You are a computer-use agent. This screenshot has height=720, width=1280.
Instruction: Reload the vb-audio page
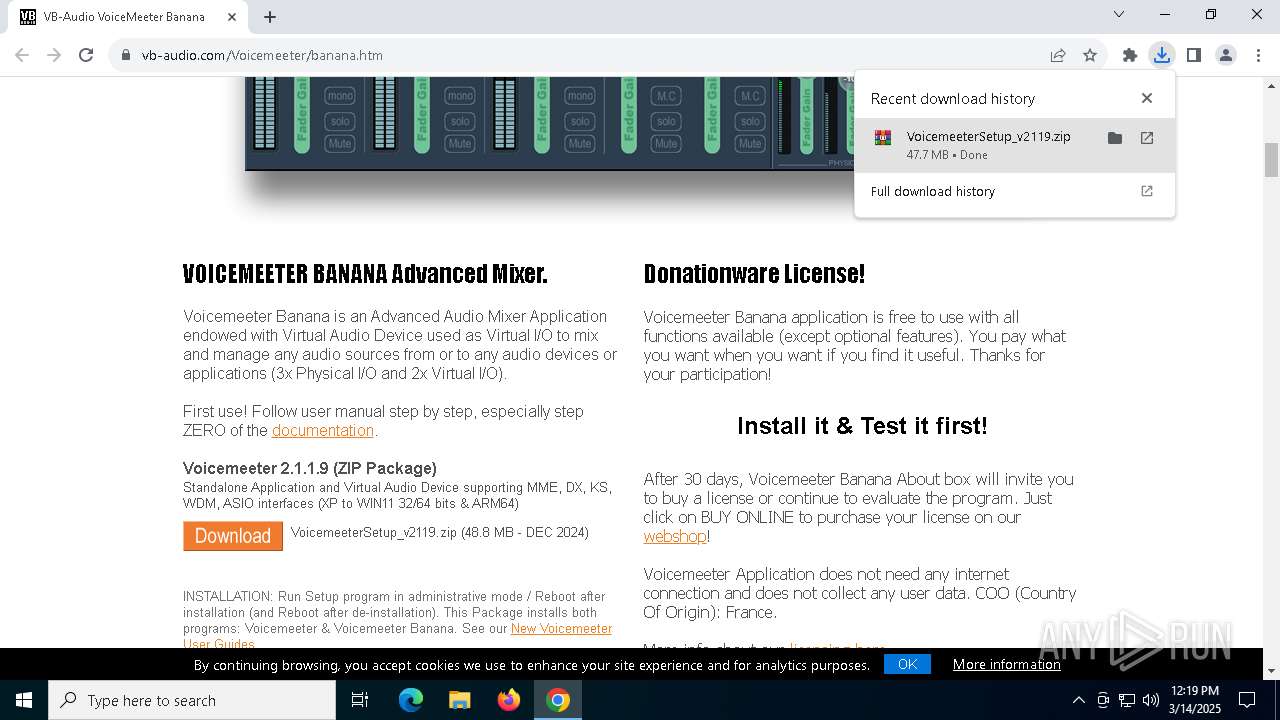86,55
